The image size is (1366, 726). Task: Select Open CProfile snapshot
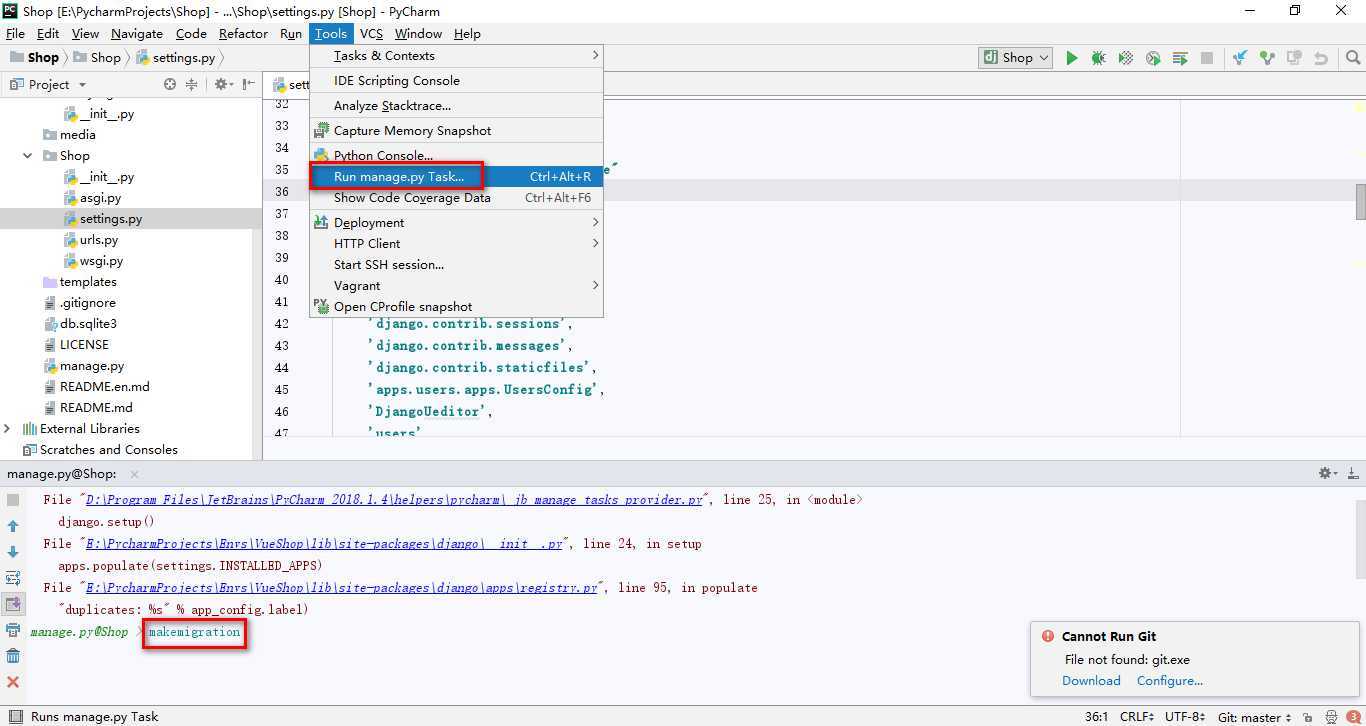pyautogui.click(x=456, y=307)
